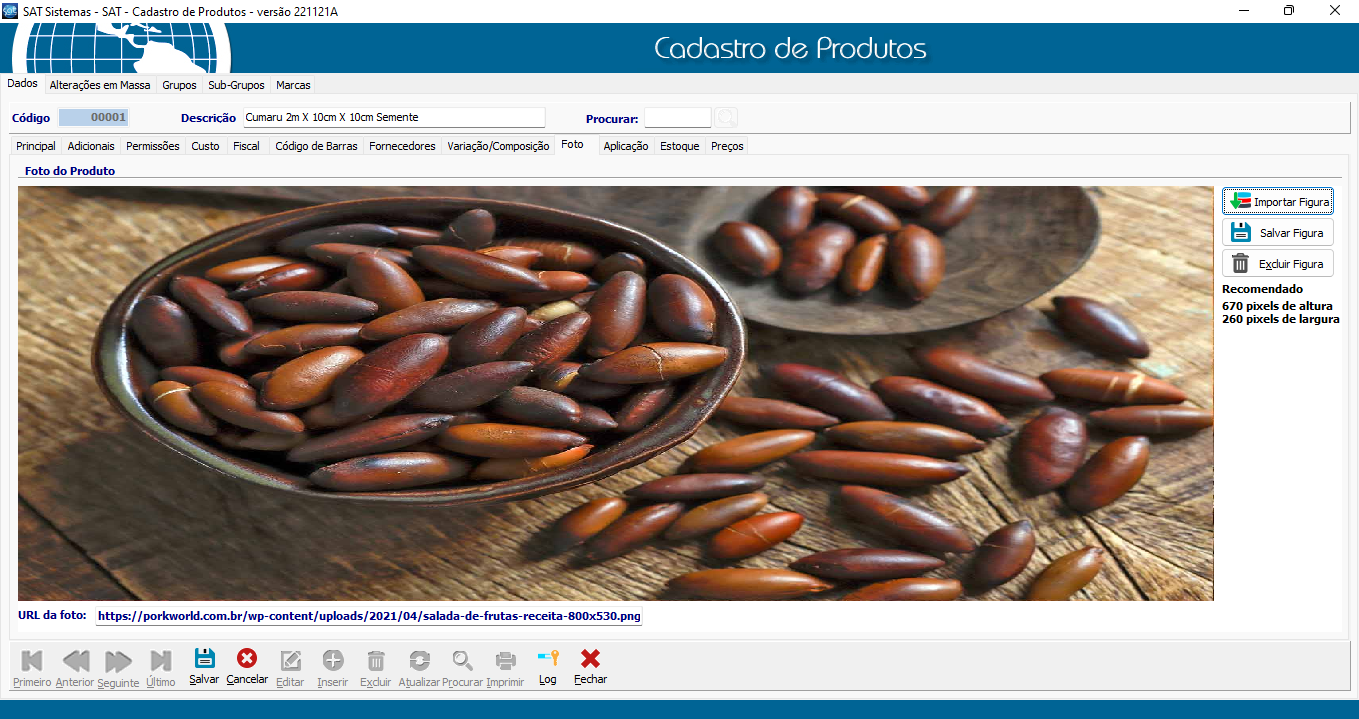Open the Alterações em Massa tab
The height and width of the screenshot is (719, 1359).
tap(100, 85)
